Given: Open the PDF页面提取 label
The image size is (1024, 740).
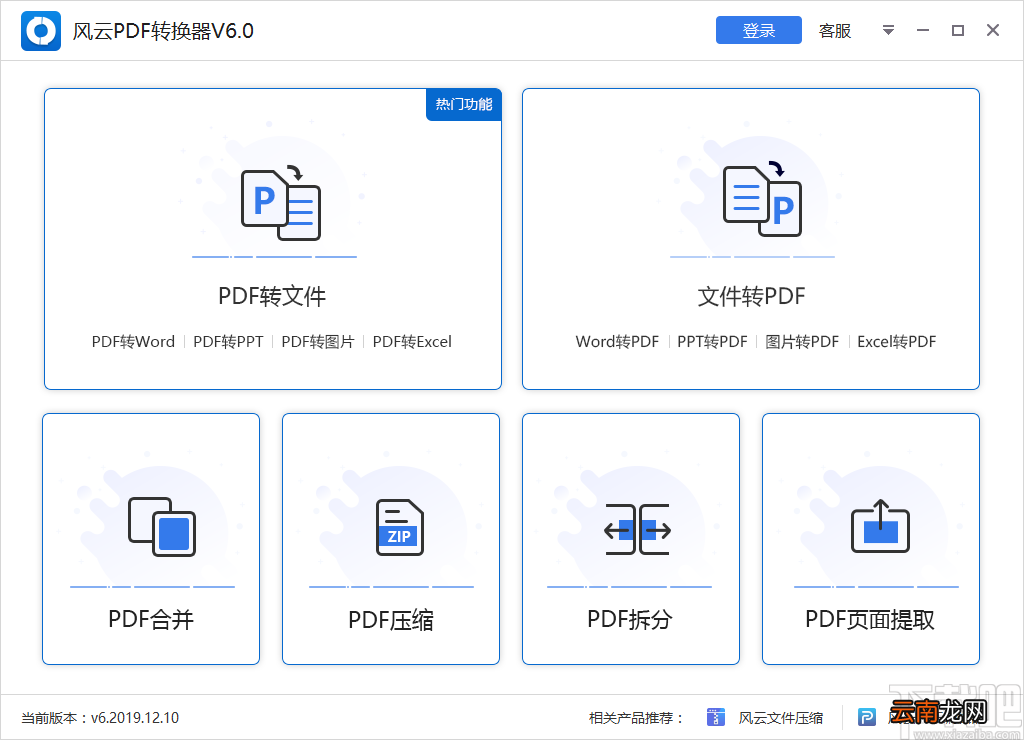Looking at the screenshot, I should (x=870, y=619).
